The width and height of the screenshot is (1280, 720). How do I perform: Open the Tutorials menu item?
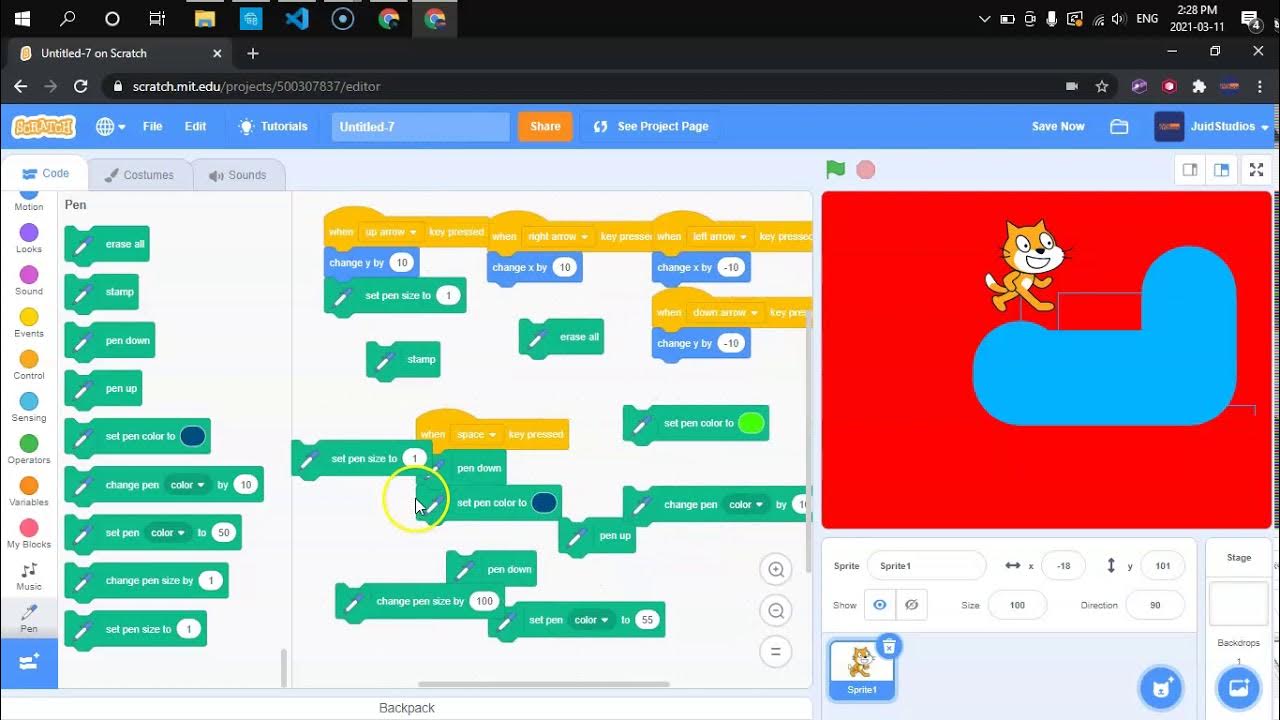point(273,126)
